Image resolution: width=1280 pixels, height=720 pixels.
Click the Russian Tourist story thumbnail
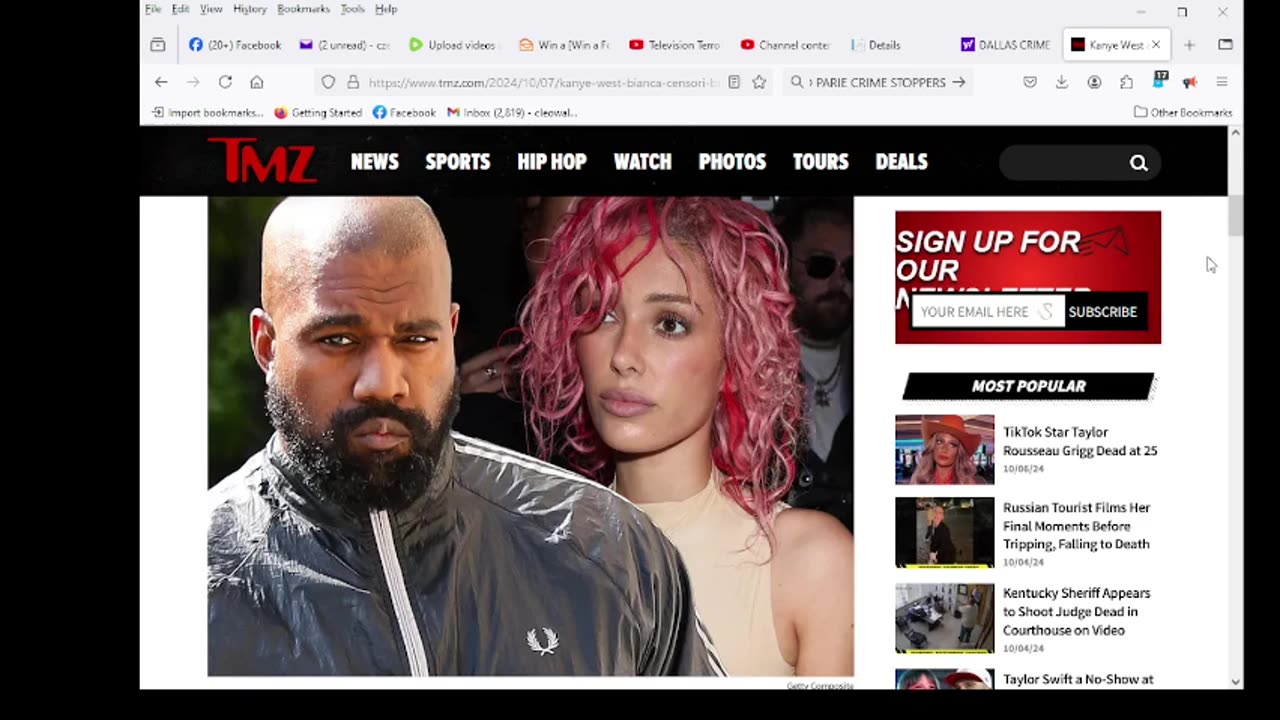click(945, 532)
